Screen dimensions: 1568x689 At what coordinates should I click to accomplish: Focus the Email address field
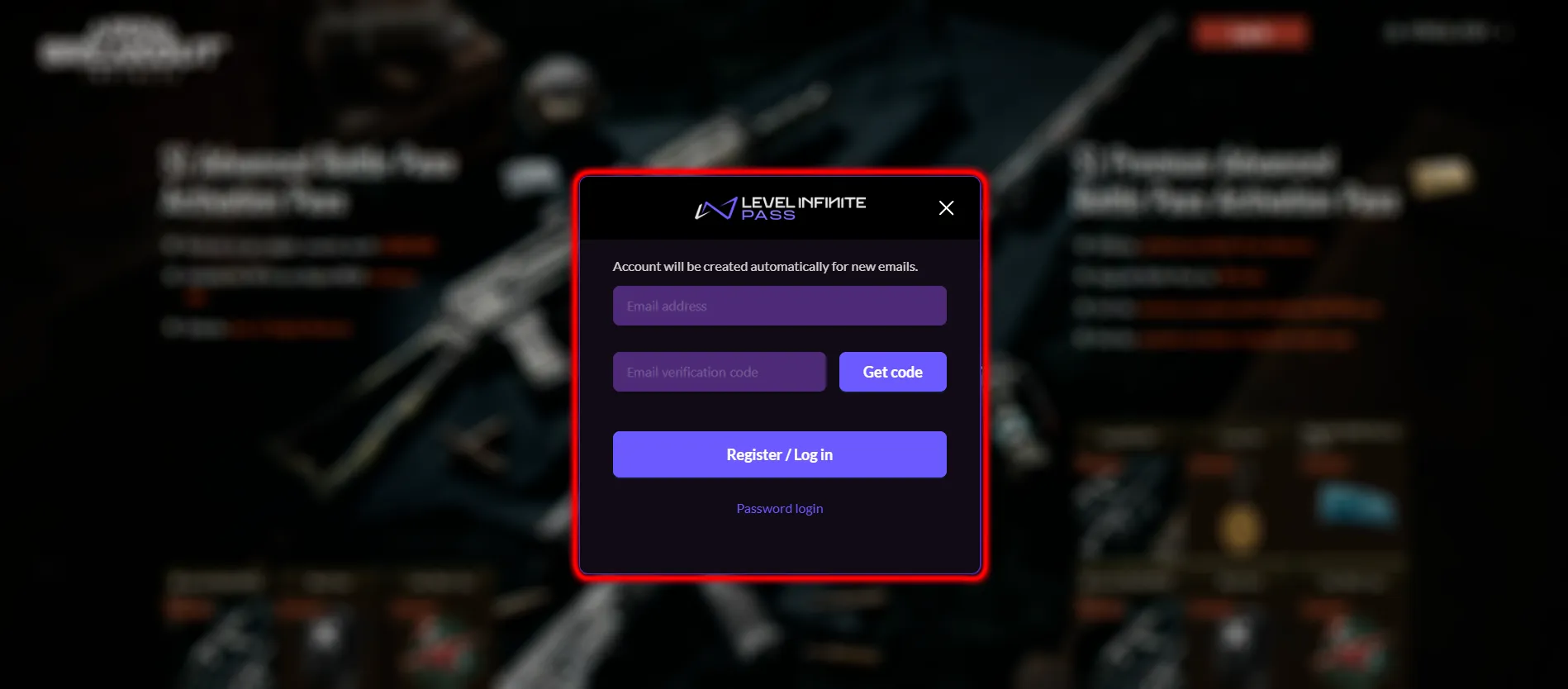click(780, 306)
